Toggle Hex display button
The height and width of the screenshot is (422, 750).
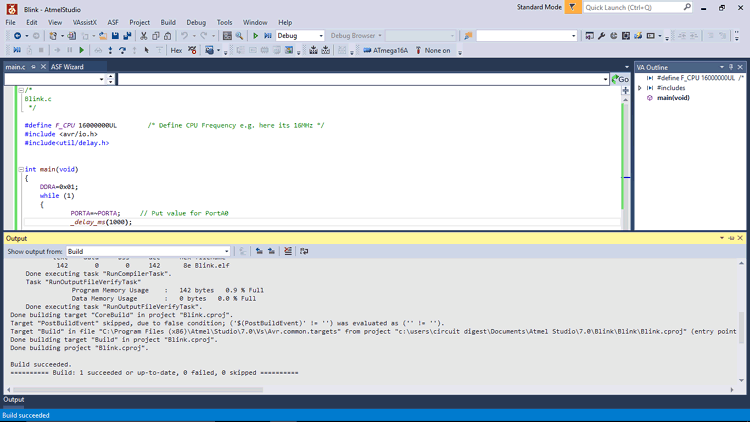(x=176, y=50)
